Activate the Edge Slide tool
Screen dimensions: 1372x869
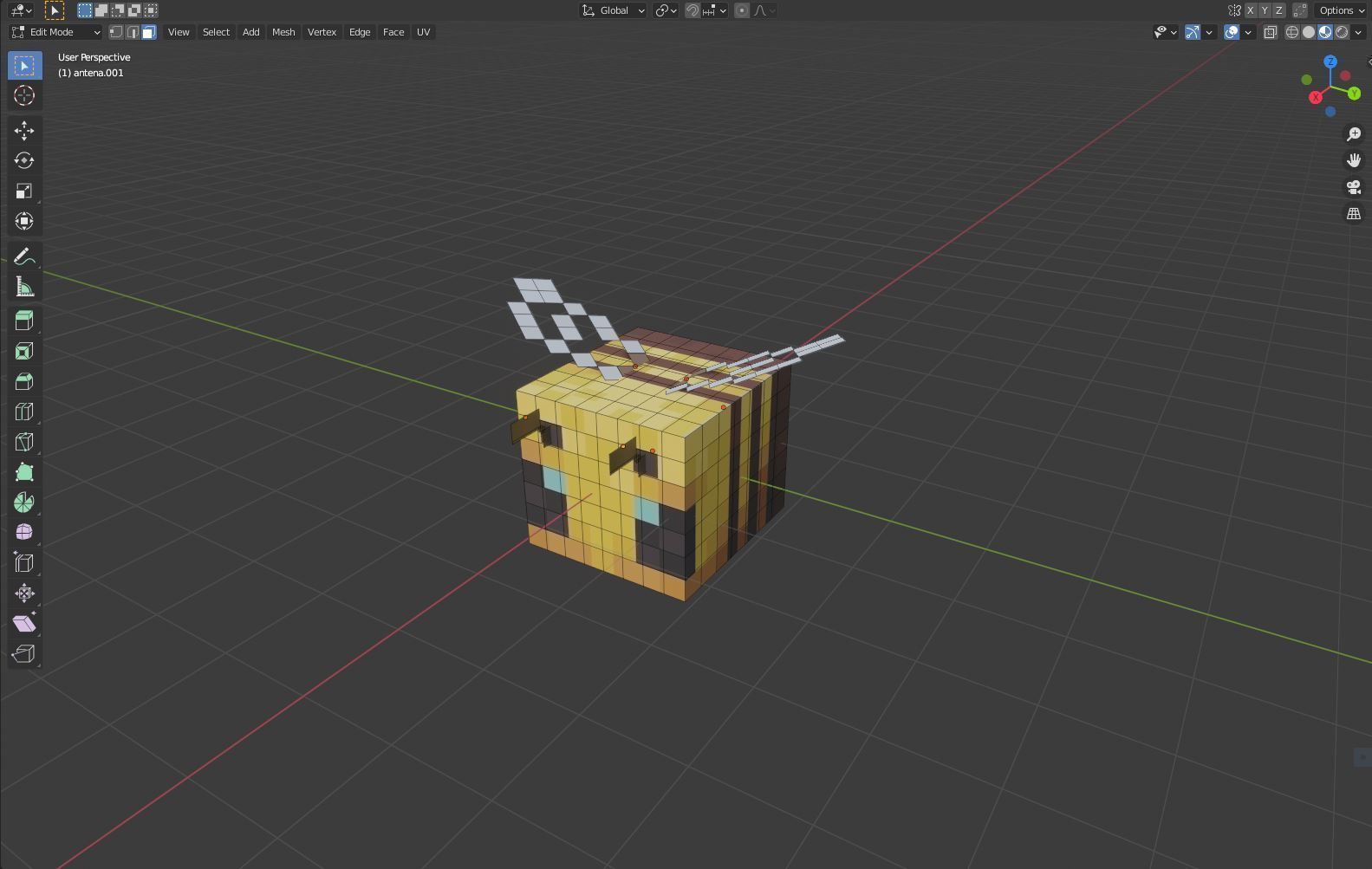coord(24,562)
